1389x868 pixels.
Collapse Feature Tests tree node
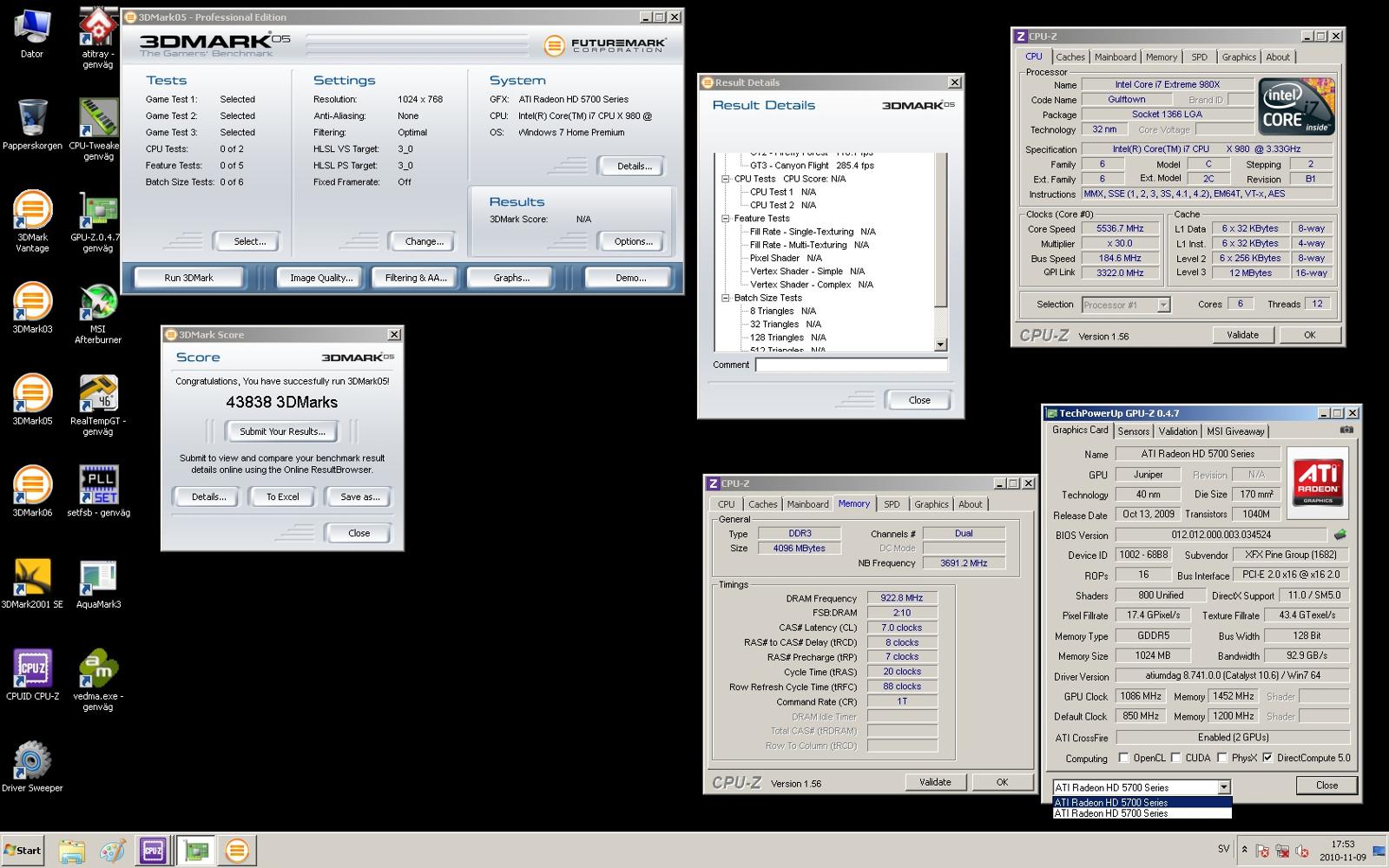(x=726, y=219)
